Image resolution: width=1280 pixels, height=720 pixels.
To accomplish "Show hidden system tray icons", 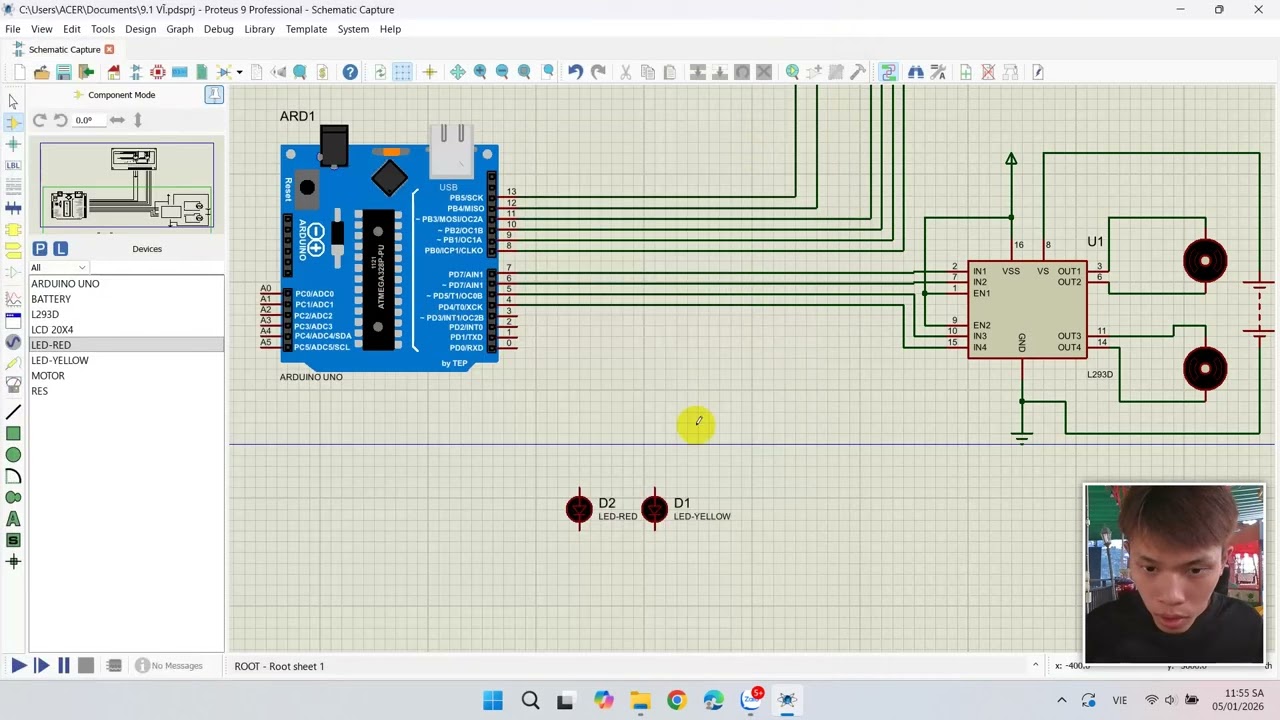I will pyautogui.click(x=1062, y=700).
